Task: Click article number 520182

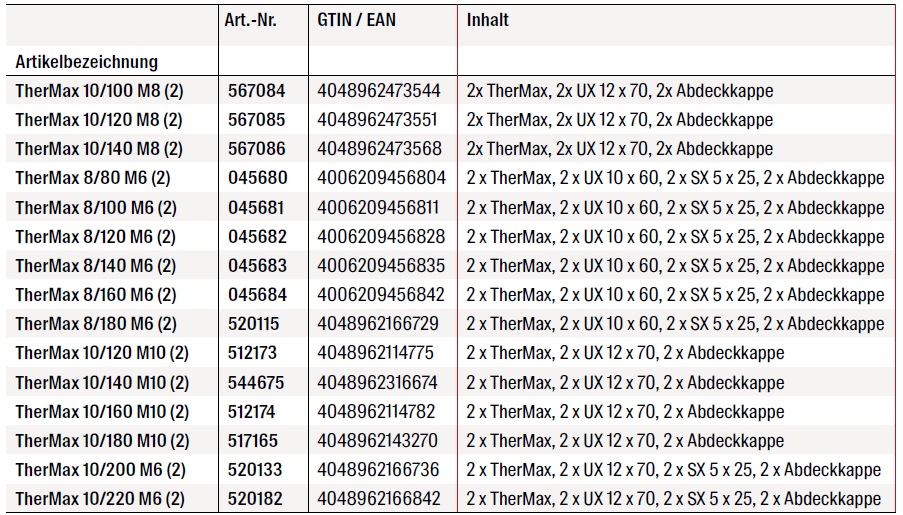Action: click(255, 498)
